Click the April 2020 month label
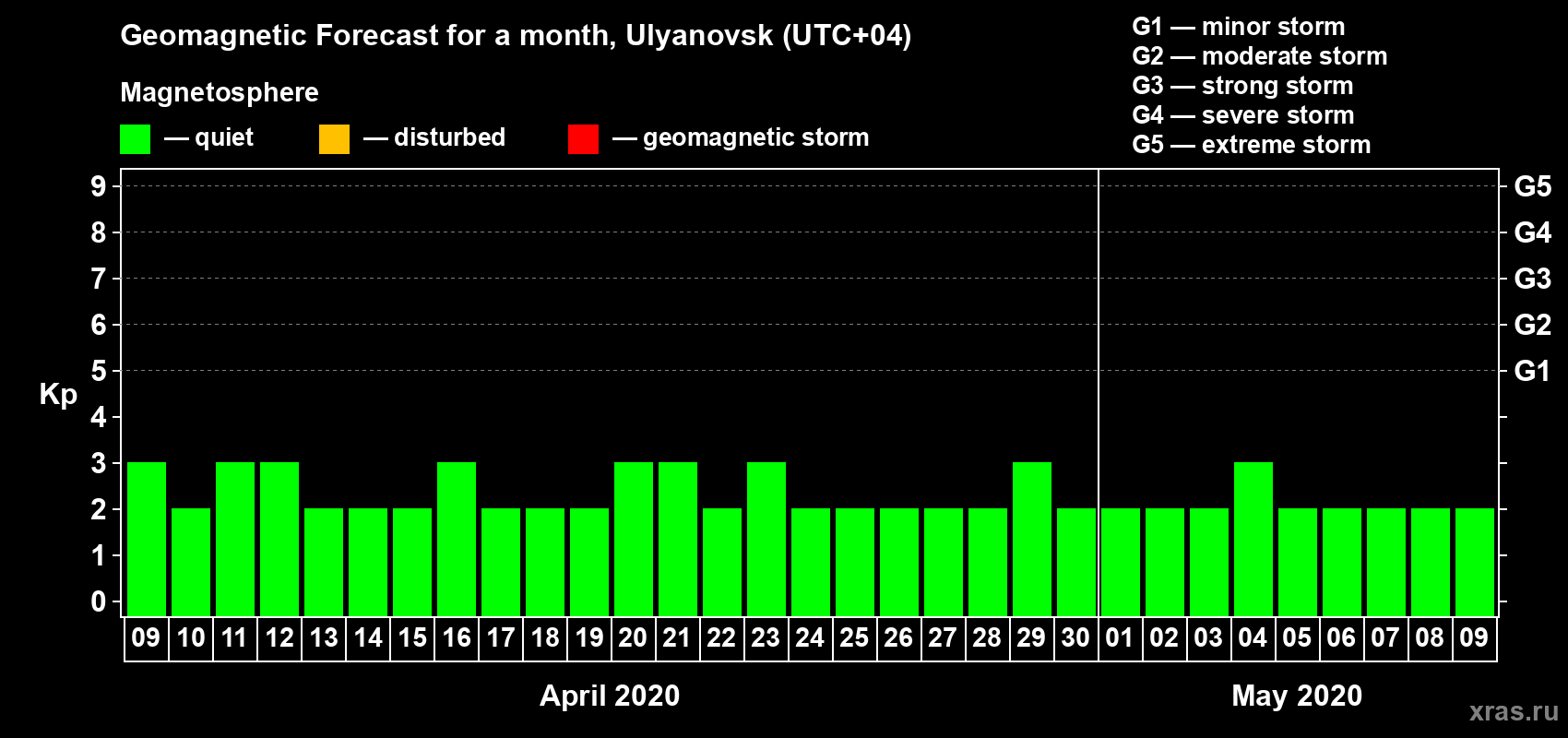Image resolution: width=1568 pixels, height=738 pixels. (x=610, y=696)
